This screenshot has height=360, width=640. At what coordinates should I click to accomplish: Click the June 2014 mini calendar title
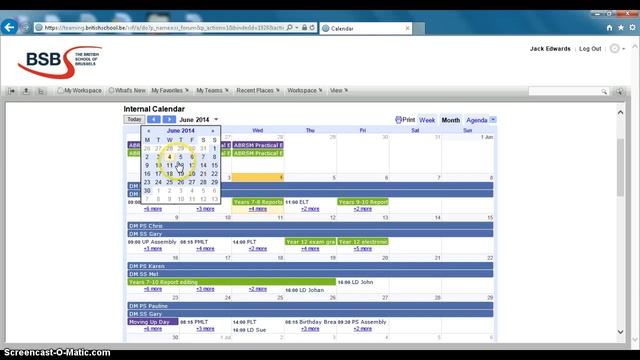[x=180, y=131]
